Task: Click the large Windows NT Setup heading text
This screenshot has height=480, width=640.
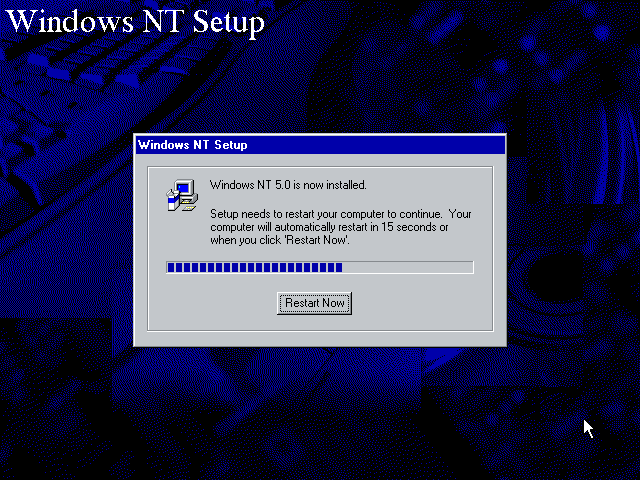Action: 136,21
